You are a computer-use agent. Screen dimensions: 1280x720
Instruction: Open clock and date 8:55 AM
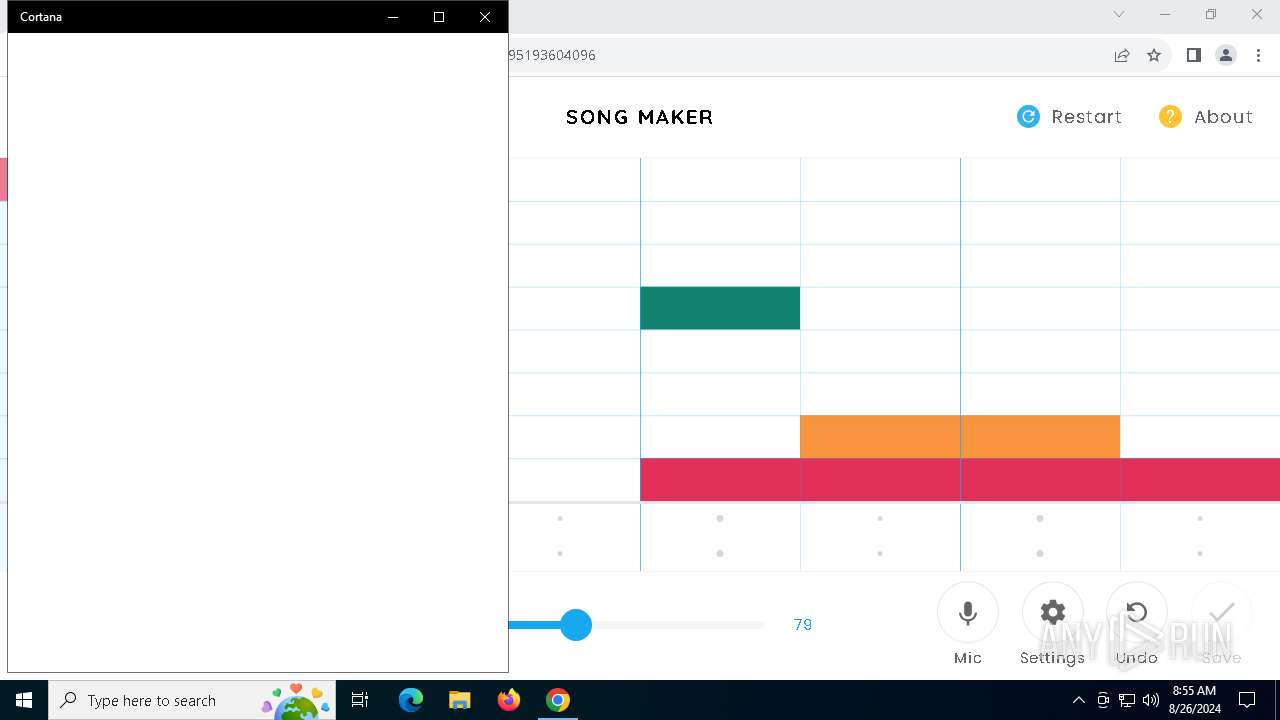(x=1194, y=700)
